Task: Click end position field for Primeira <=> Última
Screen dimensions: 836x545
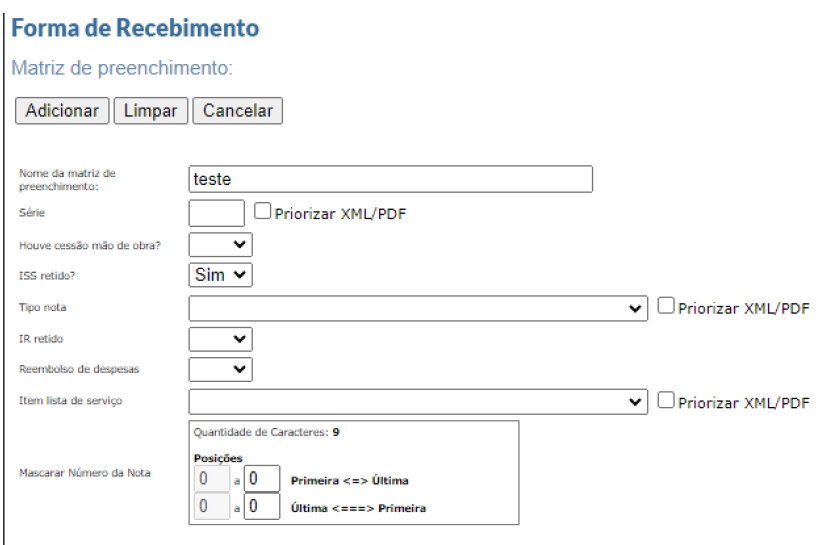Action: tap(261, 479)
